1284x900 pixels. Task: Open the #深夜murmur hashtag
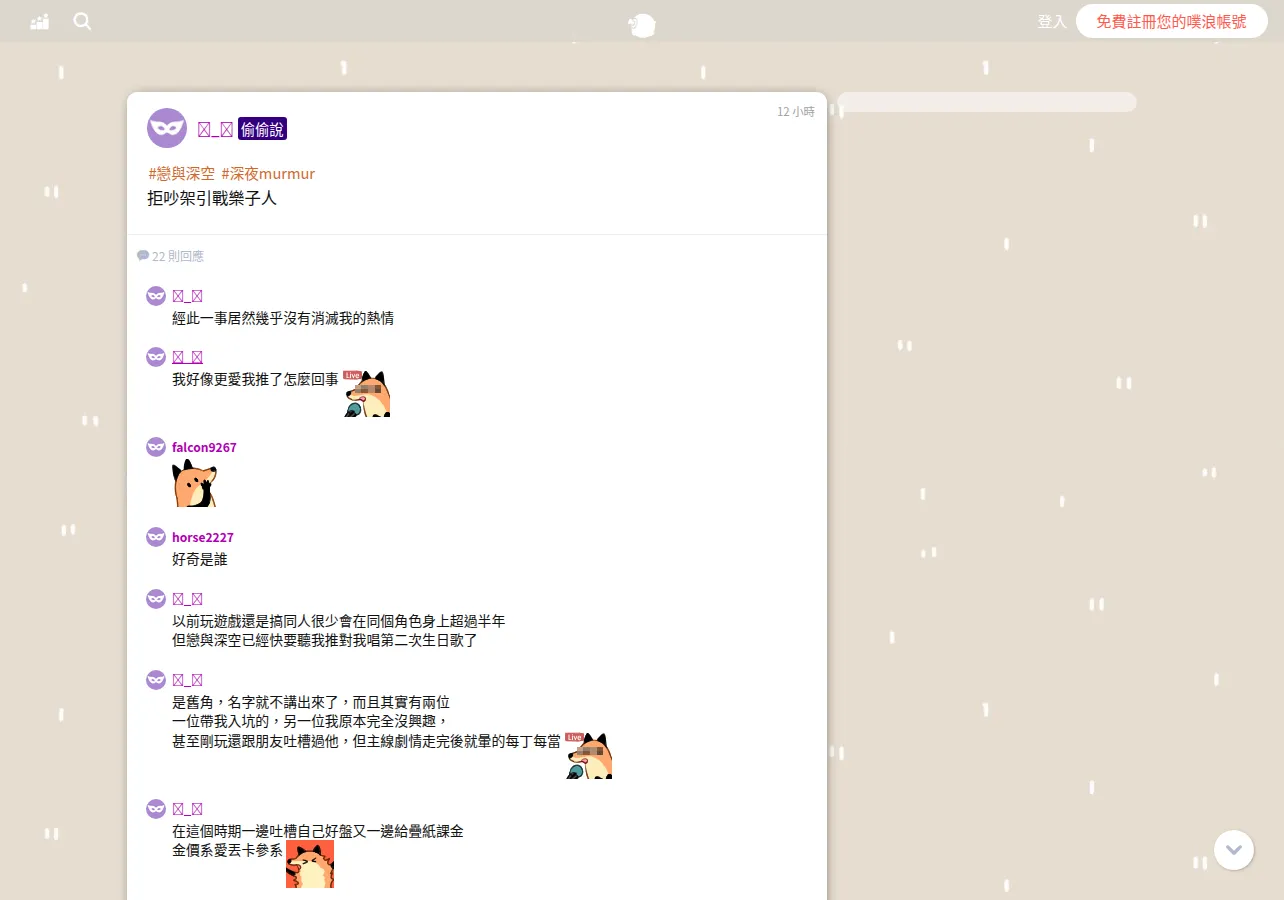[x=268, y=173]
